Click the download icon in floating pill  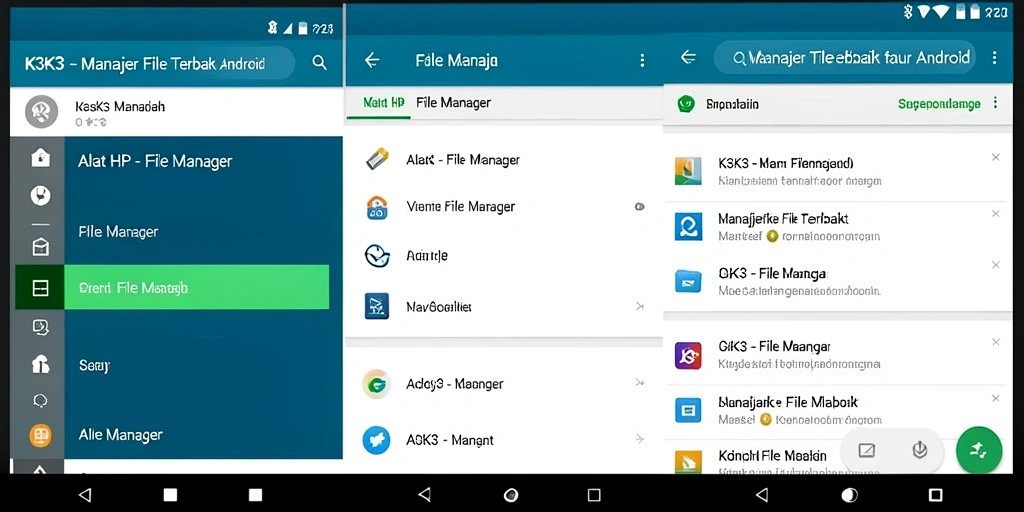(x=920, y=449)
